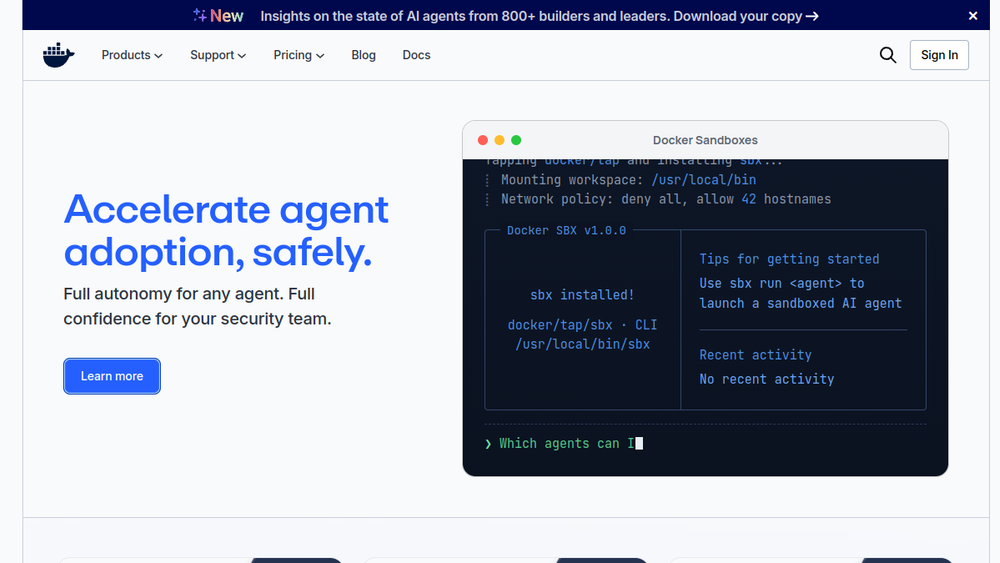Click the '/usr/local/bin/sbx' path text
Image resolution: width=1000 pixels, height=563 pixels.
tap(582, 344)
